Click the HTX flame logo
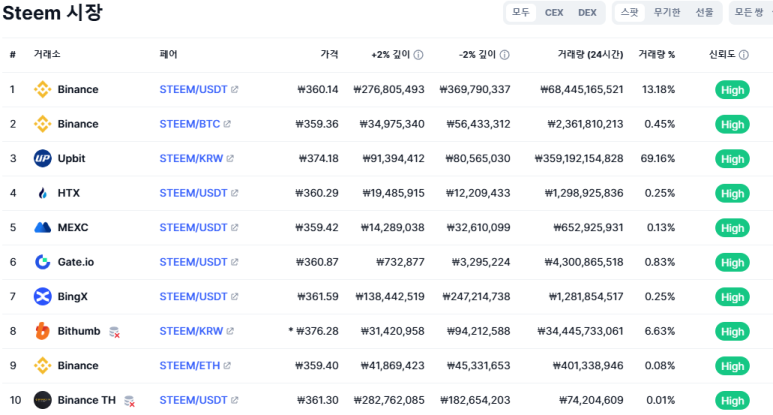The height and width of the screenshot is (415, 773). tap(42, 193)
